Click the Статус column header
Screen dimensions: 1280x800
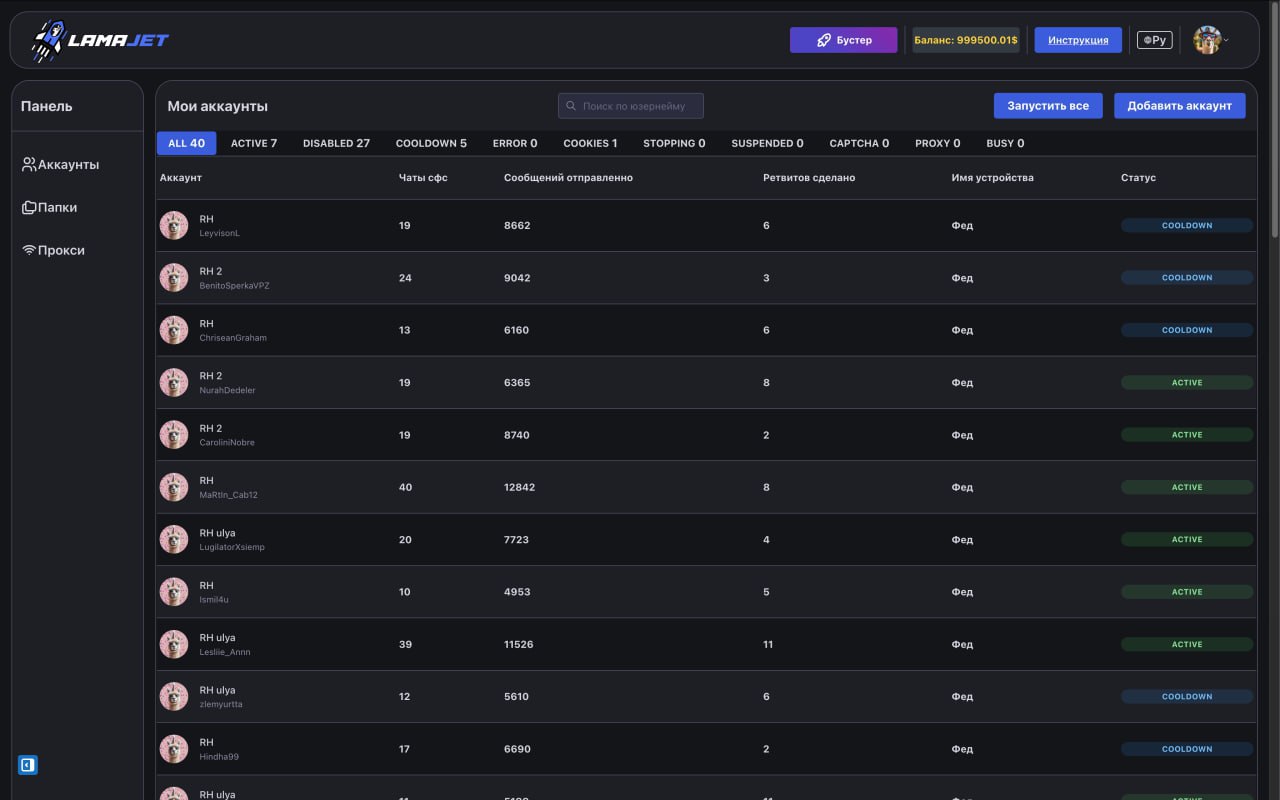click(x=1138, y=177)
